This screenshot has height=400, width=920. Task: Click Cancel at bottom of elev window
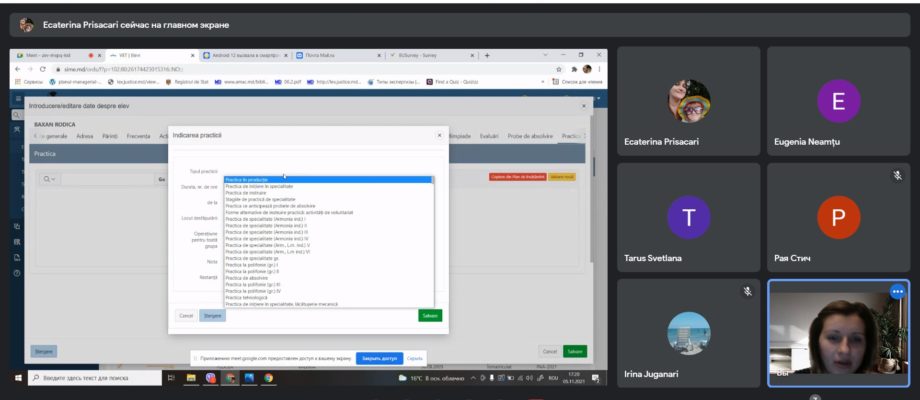(x=550, y=351)
